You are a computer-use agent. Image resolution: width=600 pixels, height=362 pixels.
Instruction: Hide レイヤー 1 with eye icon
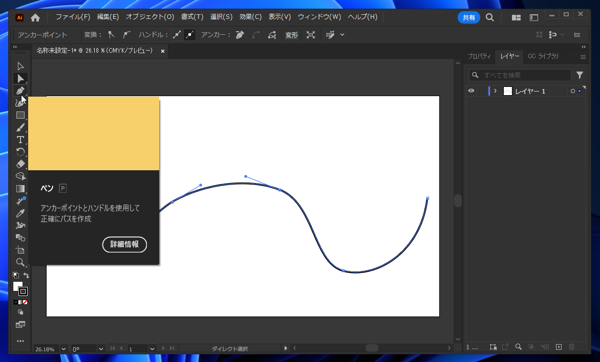[x=471, y=91]
